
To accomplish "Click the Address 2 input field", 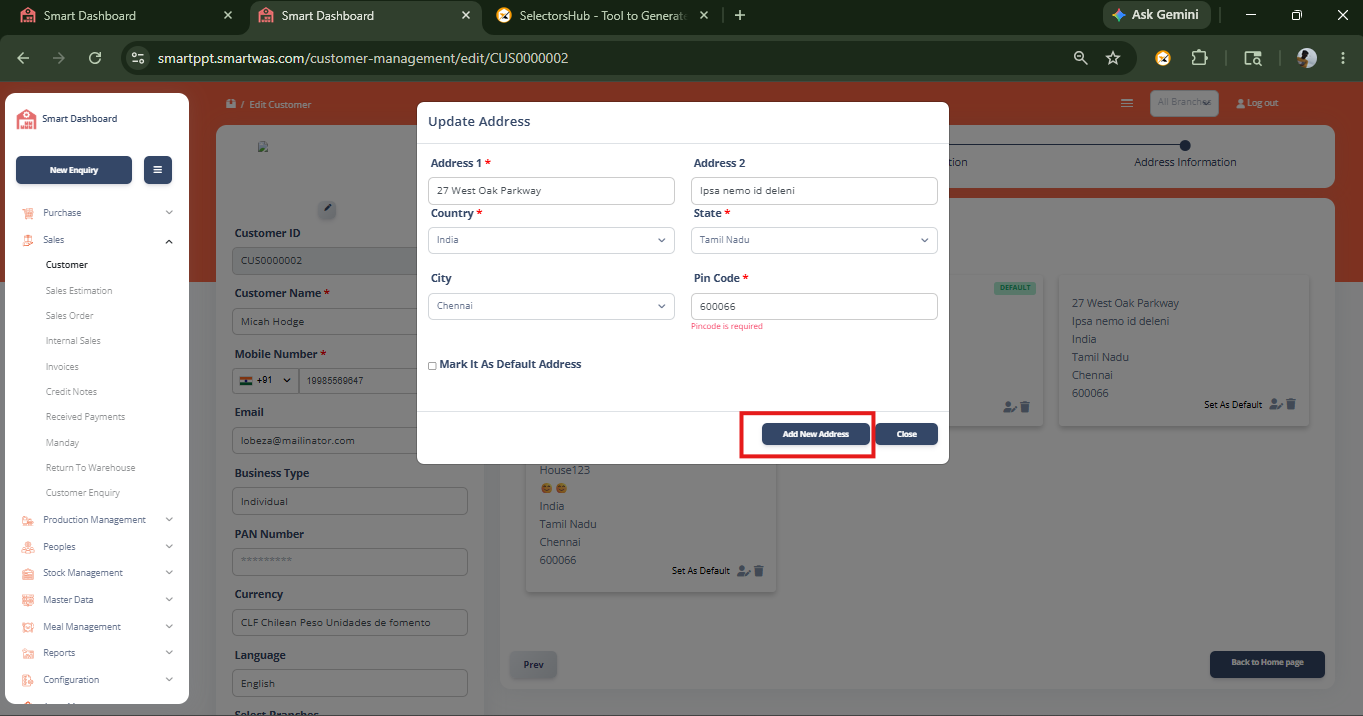I will click(x=814, y=190).
